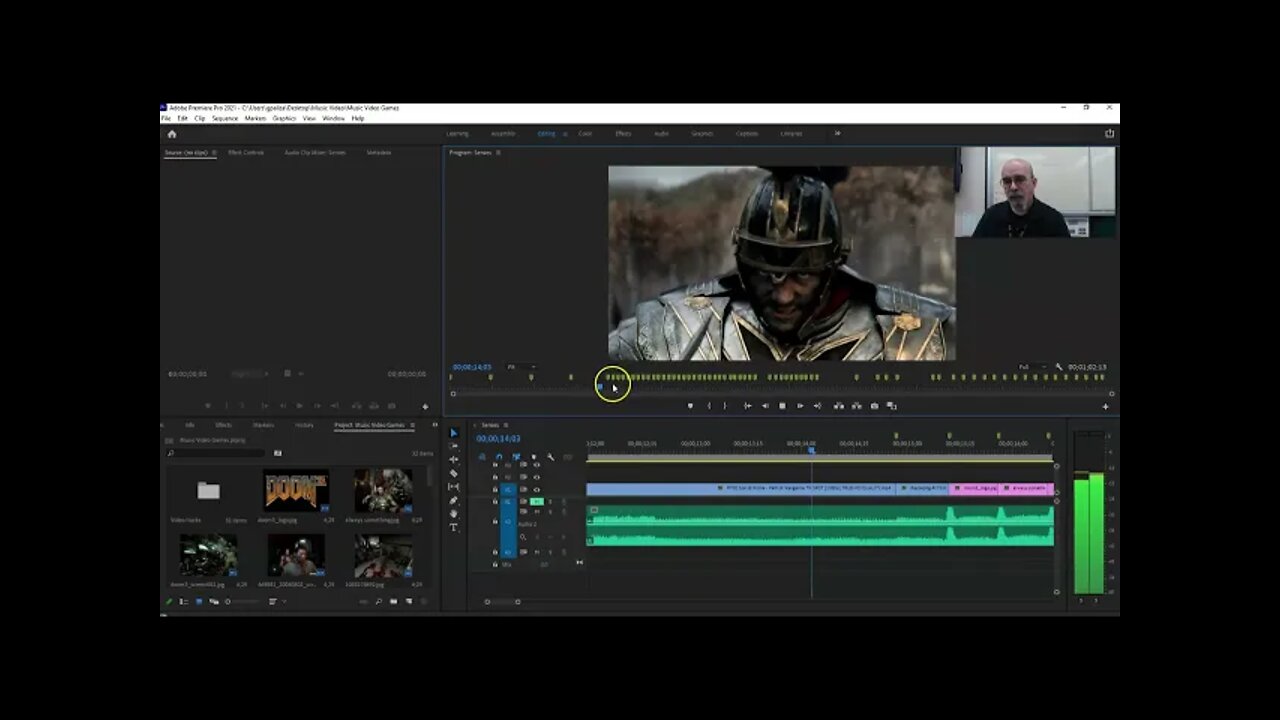Toggle the highlighted green Mute on A1
1280x720 pixels.
(537, 501)
